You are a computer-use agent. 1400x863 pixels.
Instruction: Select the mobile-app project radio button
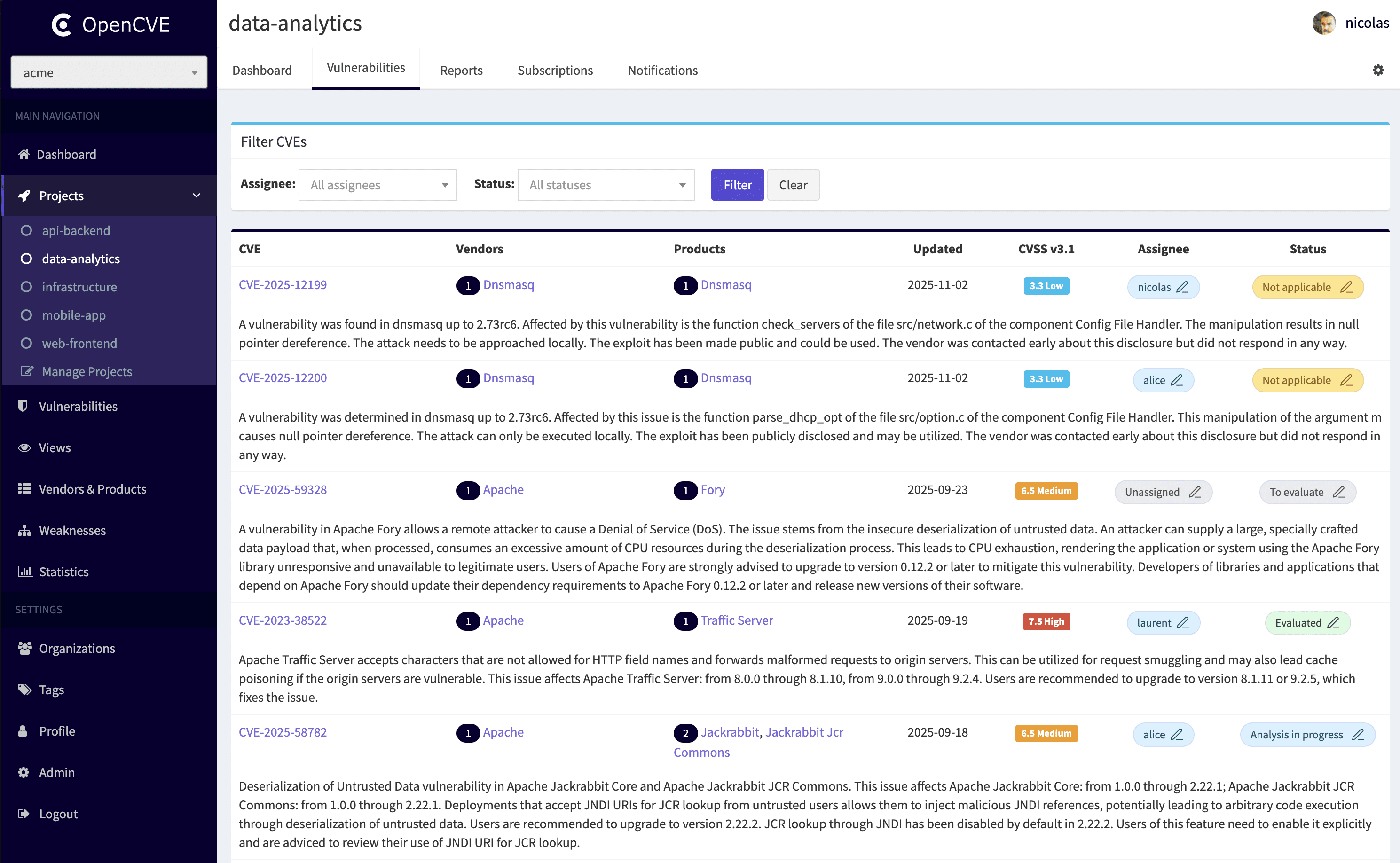click(x=26, y=314)
